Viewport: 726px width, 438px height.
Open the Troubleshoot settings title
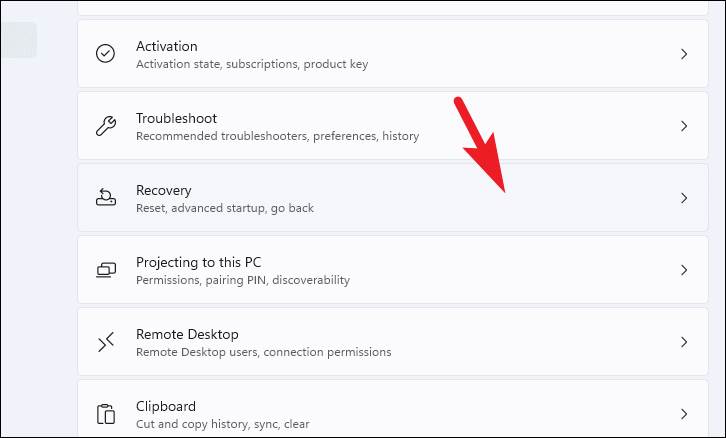click(x=176, y=119)
